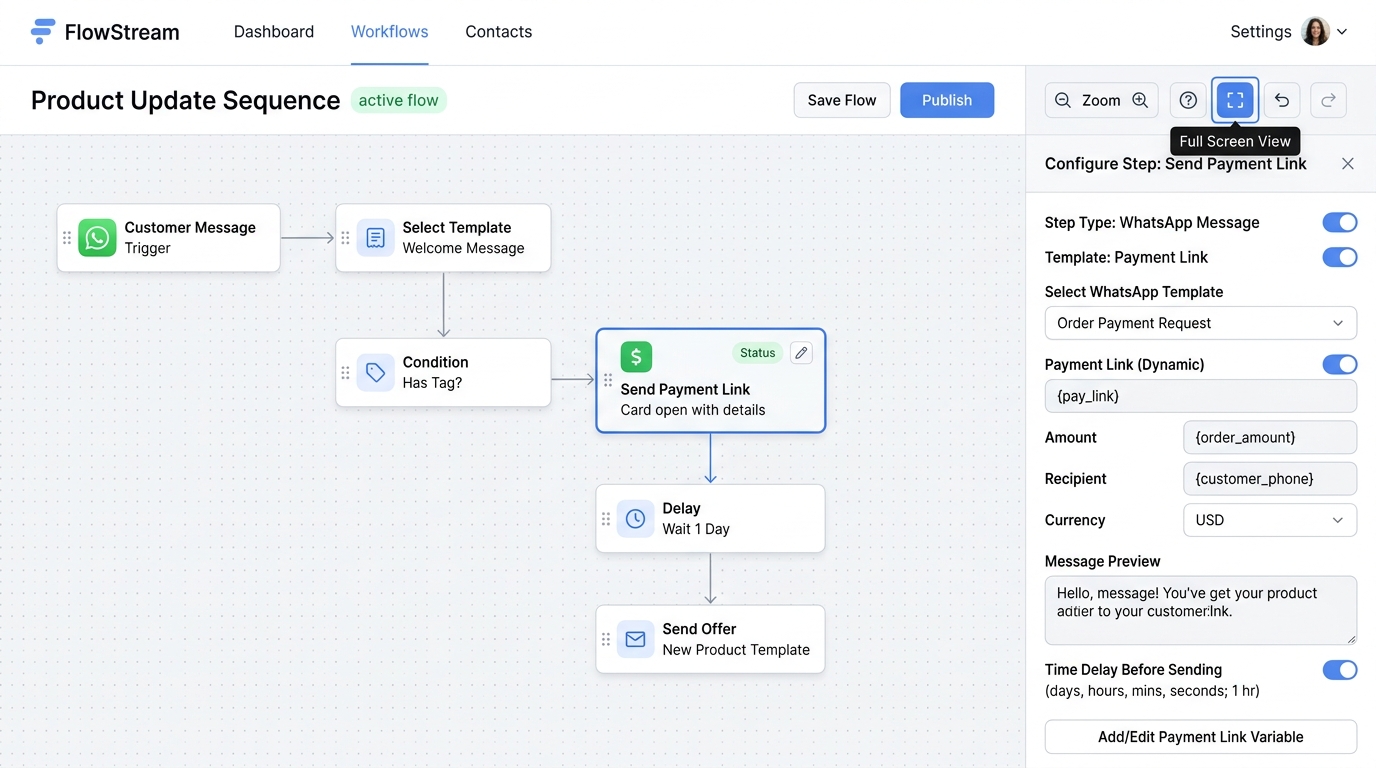The height and width of the screenshot is (768, 1376).
Task: Click the tag icon on Condition node
Action: pos(375,373)
